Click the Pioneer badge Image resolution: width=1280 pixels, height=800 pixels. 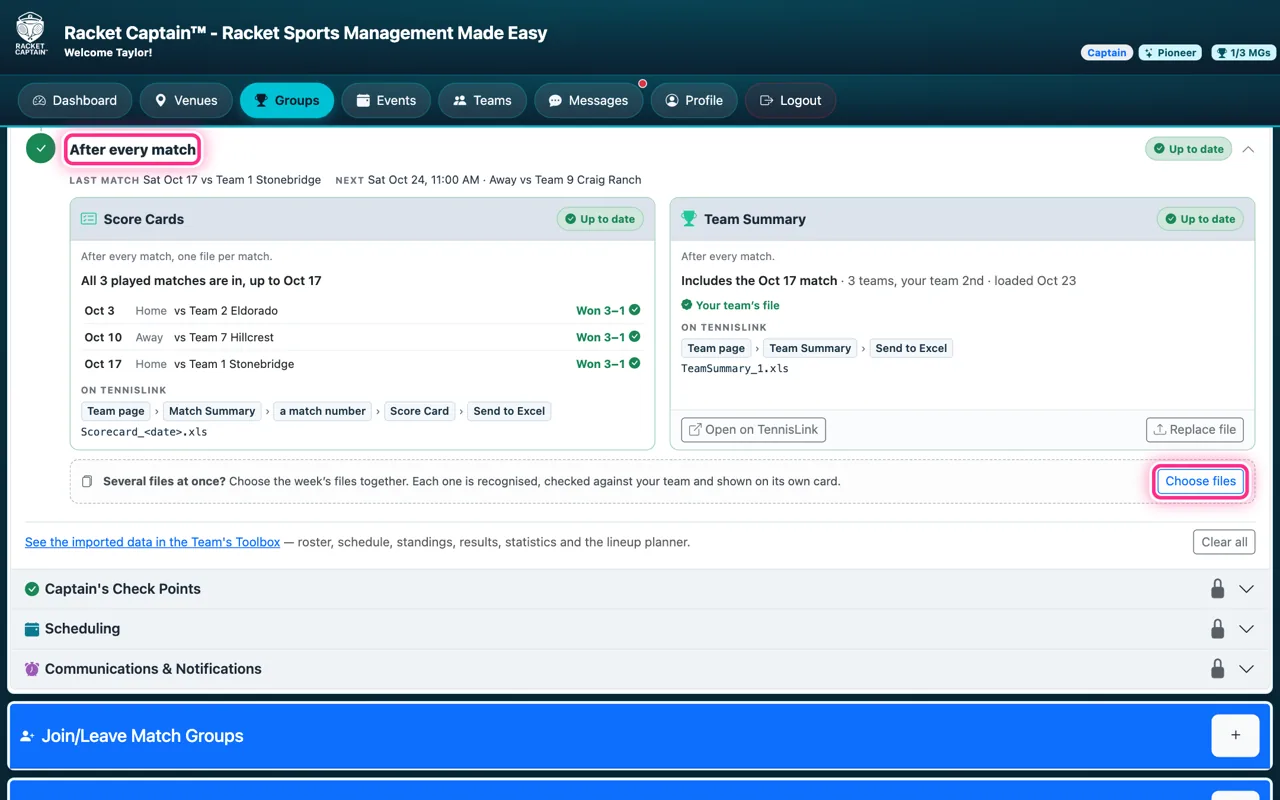(x=1170, y=53)
